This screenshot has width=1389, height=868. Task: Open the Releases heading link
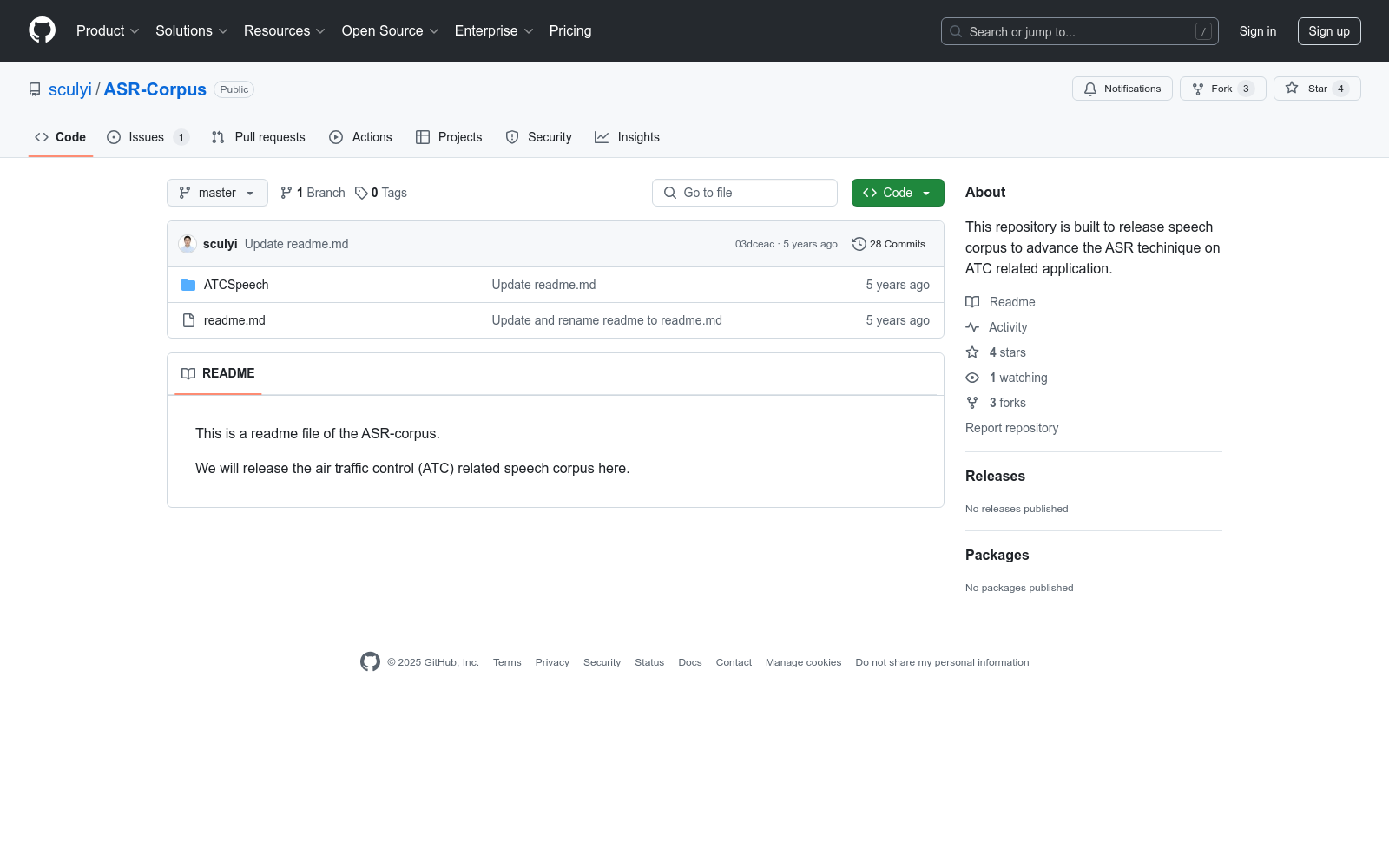(995, 476)
